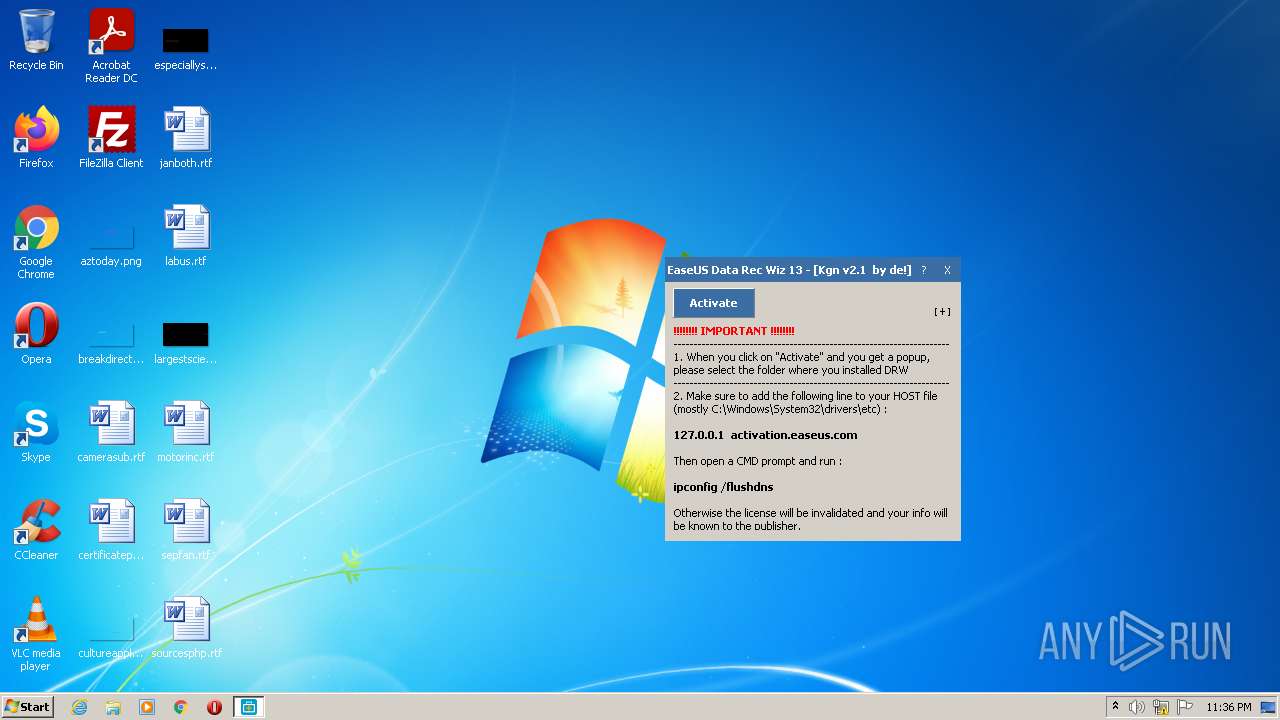
Task: Open the ? help in the keygen title bar
Action: point(923,270)
